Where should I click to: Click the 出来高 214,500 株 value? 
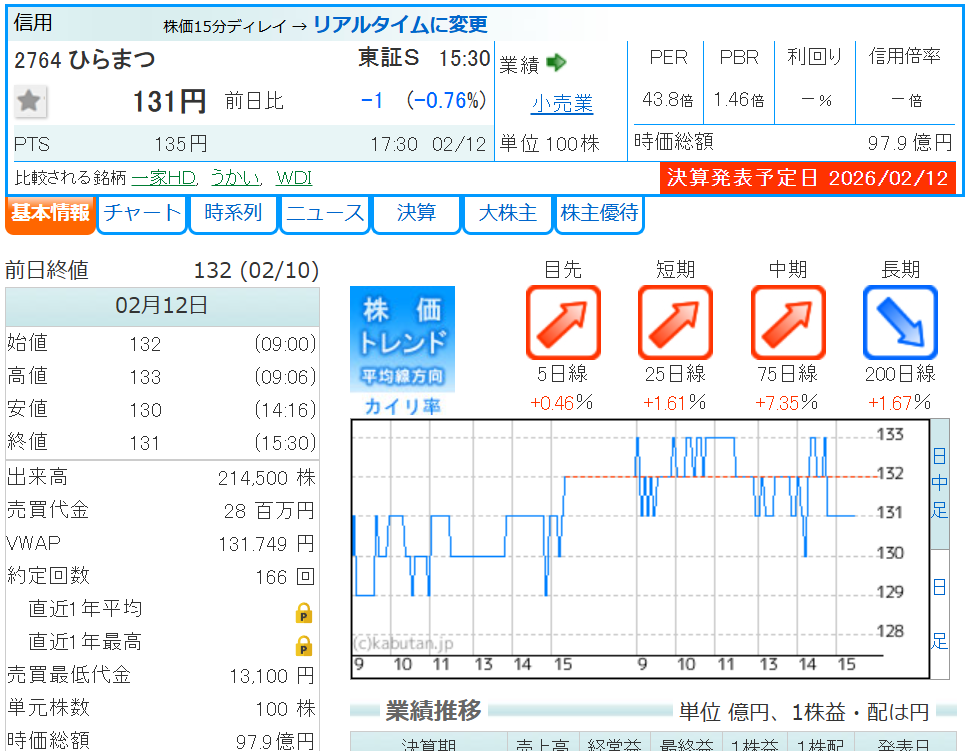point(266,478)
